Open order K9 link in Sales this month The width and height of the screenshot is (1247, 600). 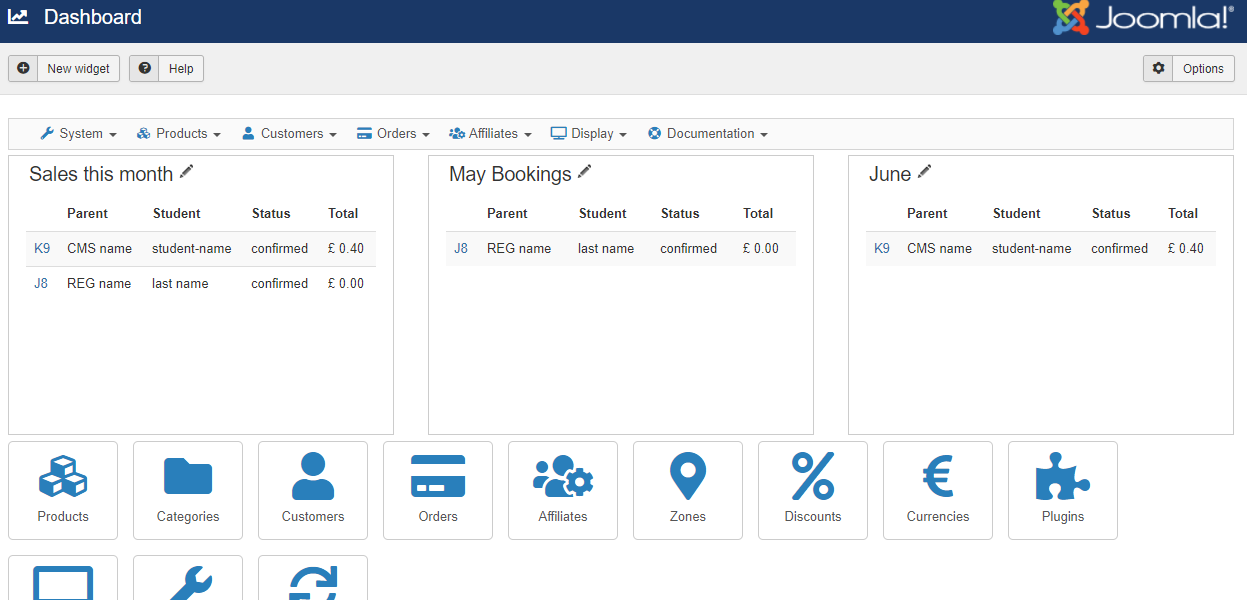click(42, 249)
